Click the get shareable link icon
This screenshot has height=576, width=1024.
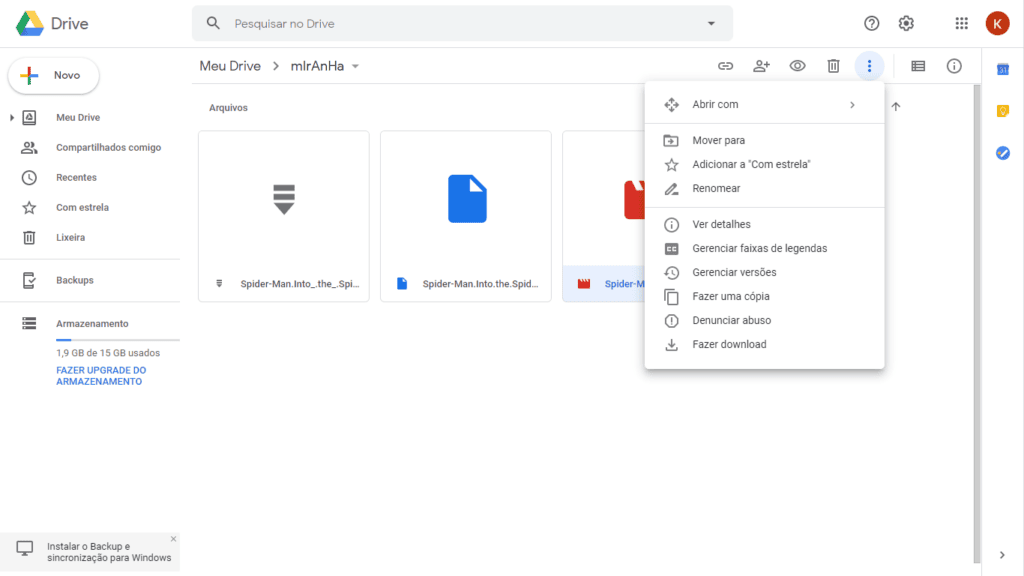tap(726, 66)
